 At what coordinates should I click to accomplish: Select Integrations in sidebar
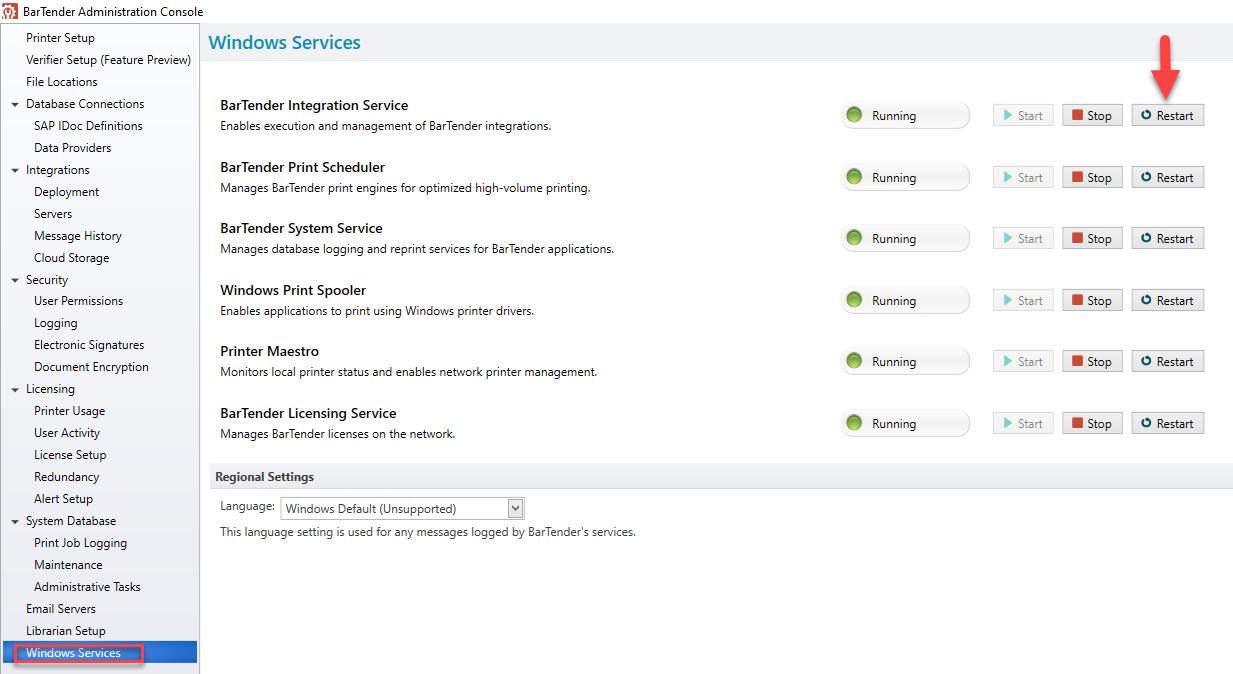58,170
